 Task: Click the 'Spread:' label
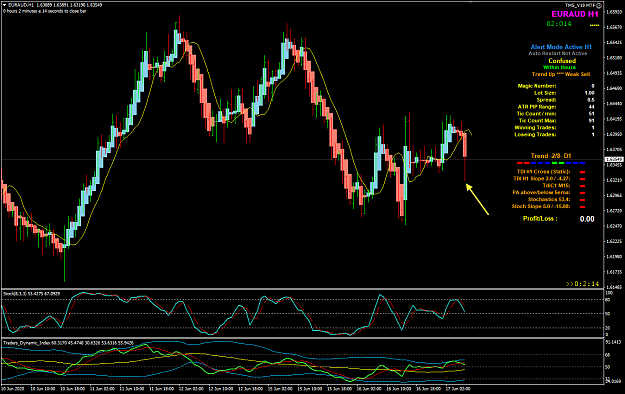pyautogui.click(x=546, y=100)
